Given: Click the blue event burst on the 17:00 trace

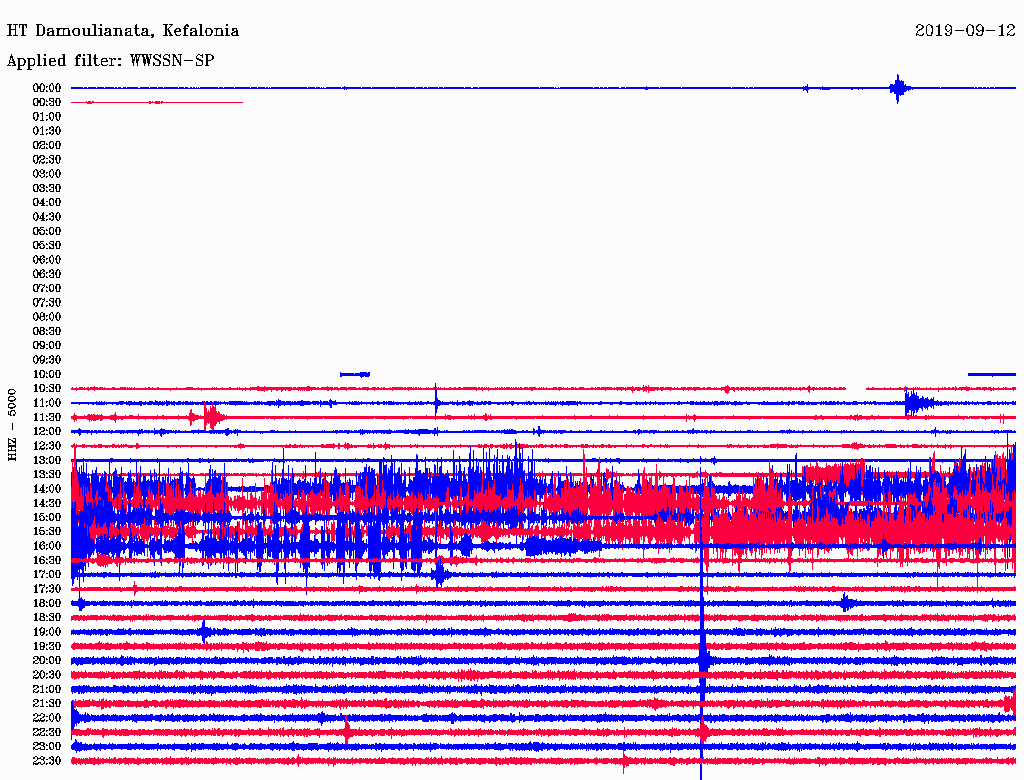Looking at the screenshot, I should coord(440,574).
